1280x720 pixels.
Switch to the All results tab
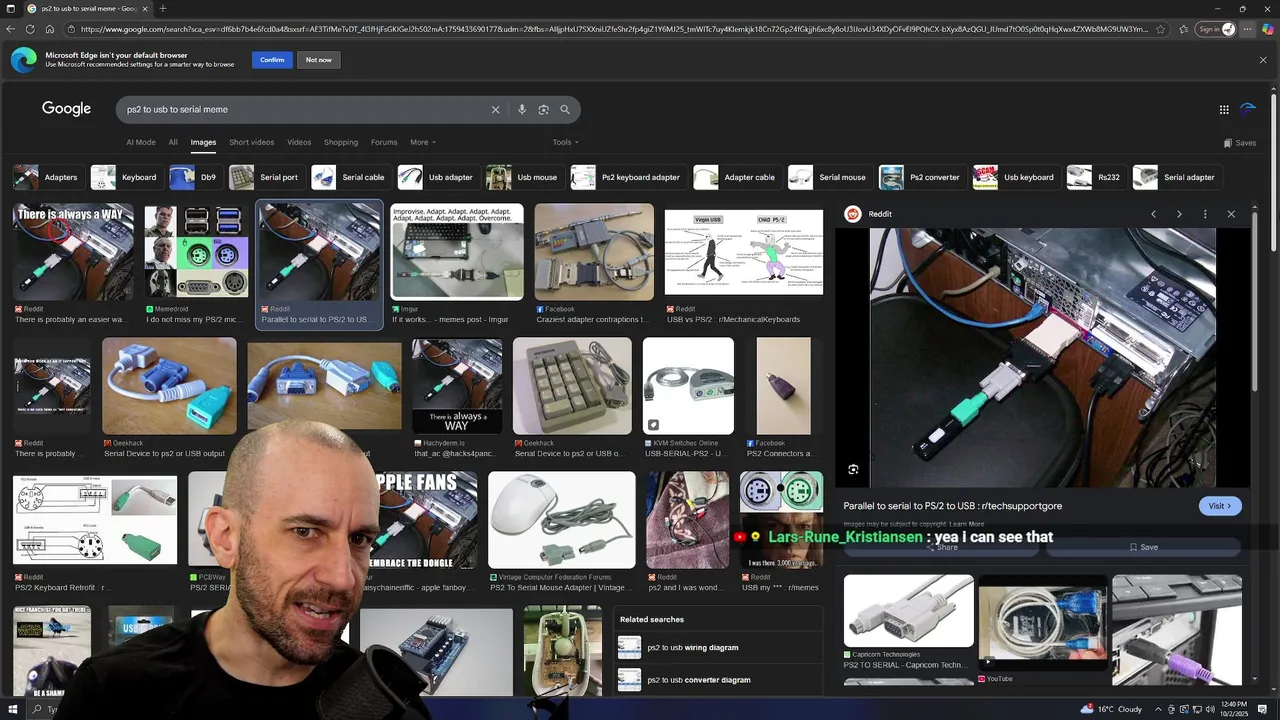(173, 142)
